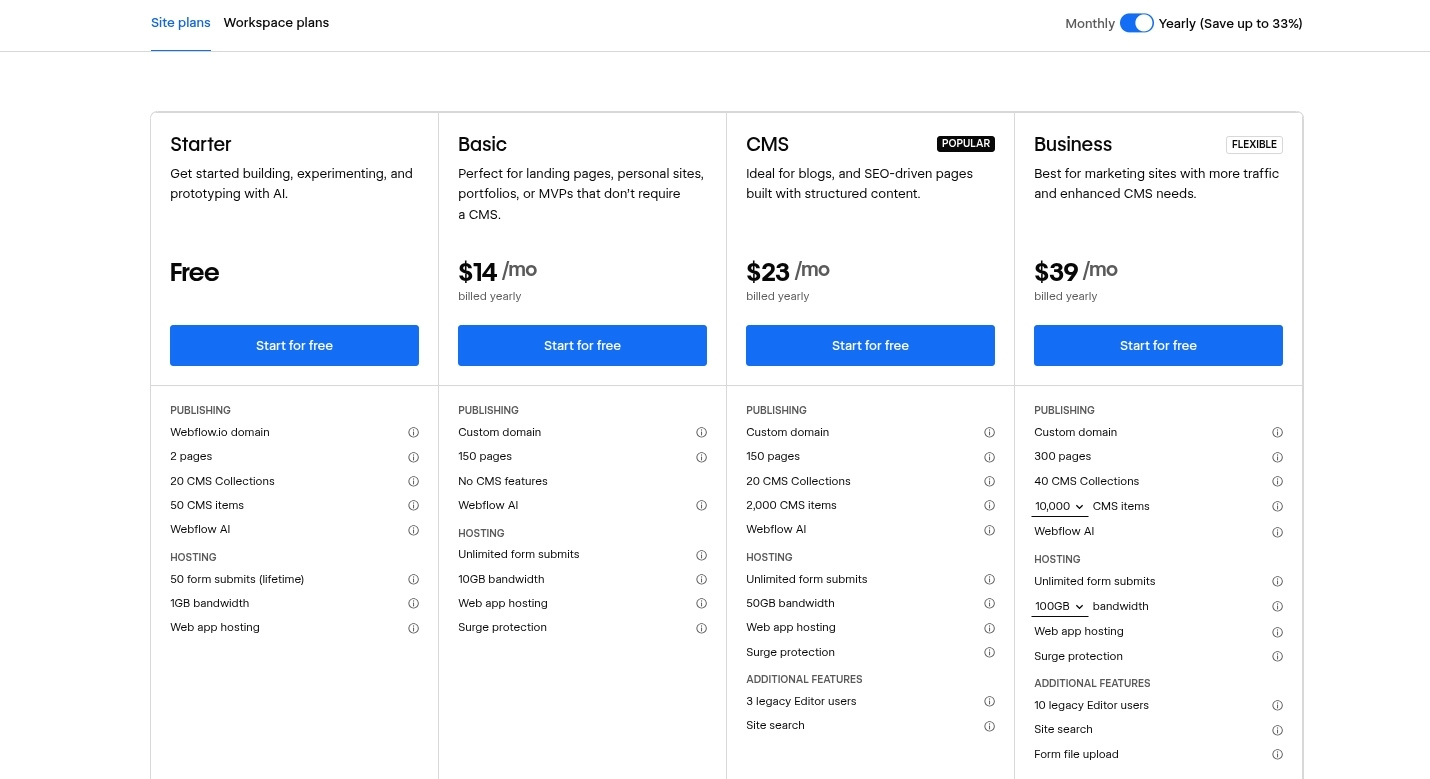Open the 10,000 CMS items dropdown
Image resolution: width=1430 pixels, height=779 pixels.
coord(1059,506)
